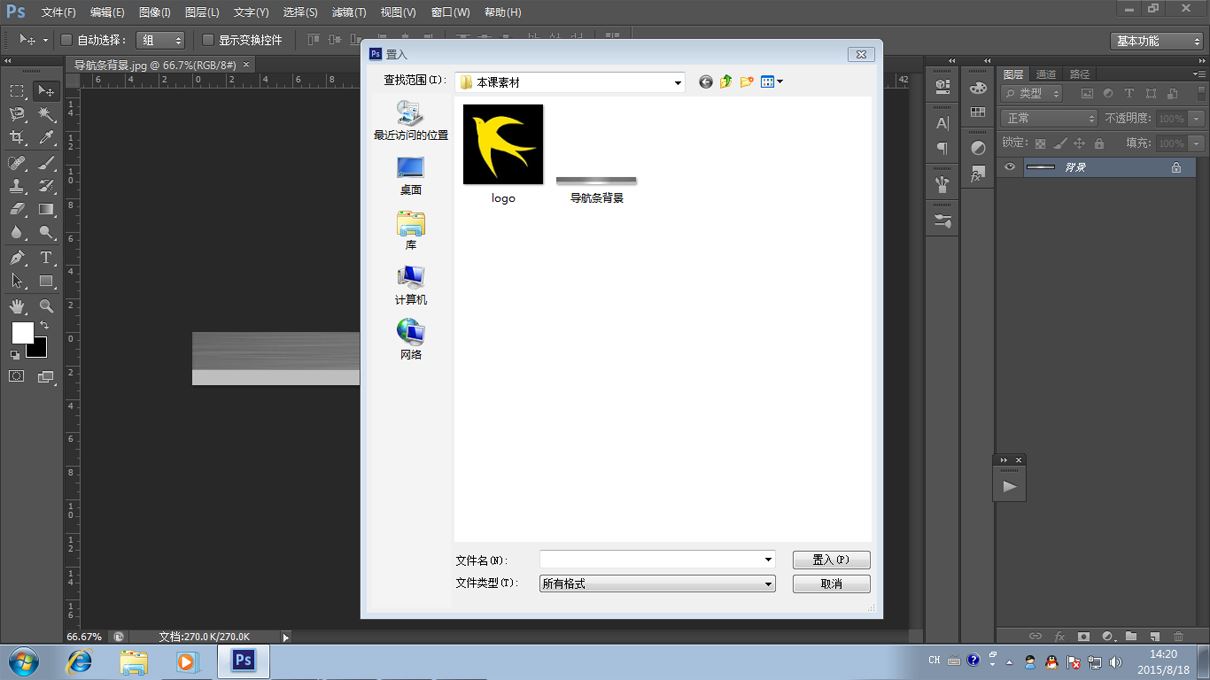Open Network location in dialog sidebar
The height and width of the screenshot is (680, 1210).
coord(410,340)
